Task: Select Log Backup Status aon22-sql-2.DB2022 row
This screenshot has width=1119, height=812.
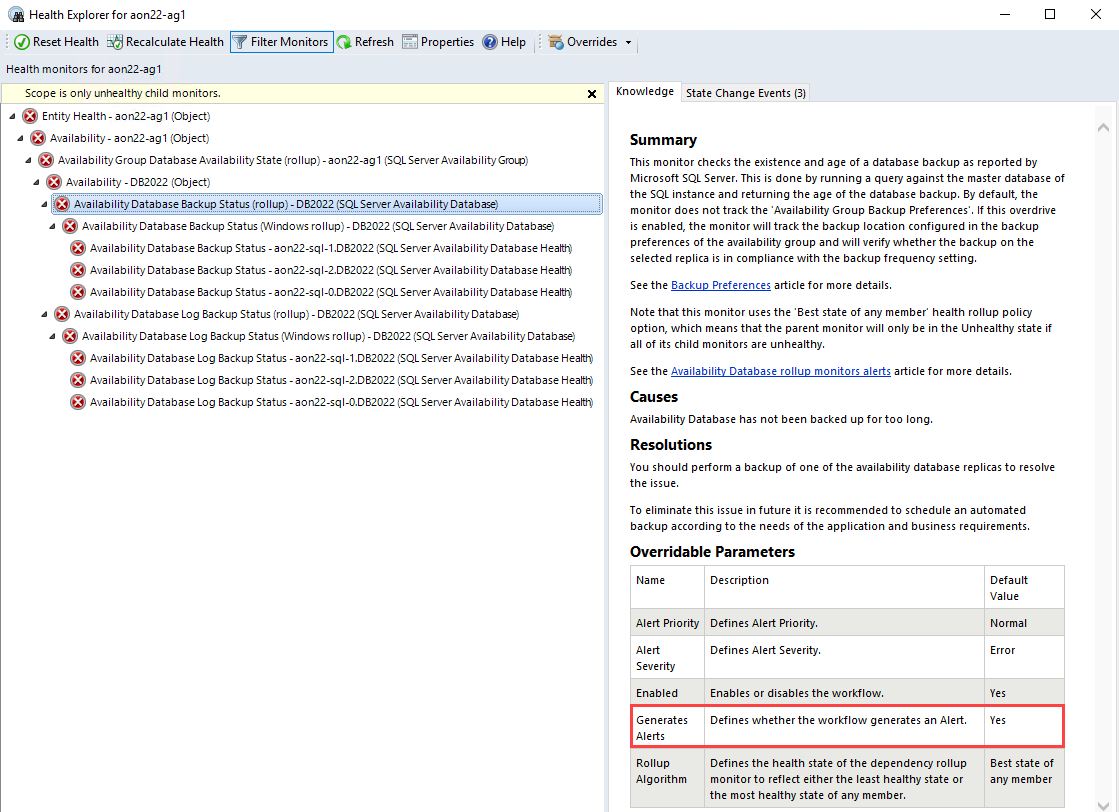Action: [x=341, y=380]
